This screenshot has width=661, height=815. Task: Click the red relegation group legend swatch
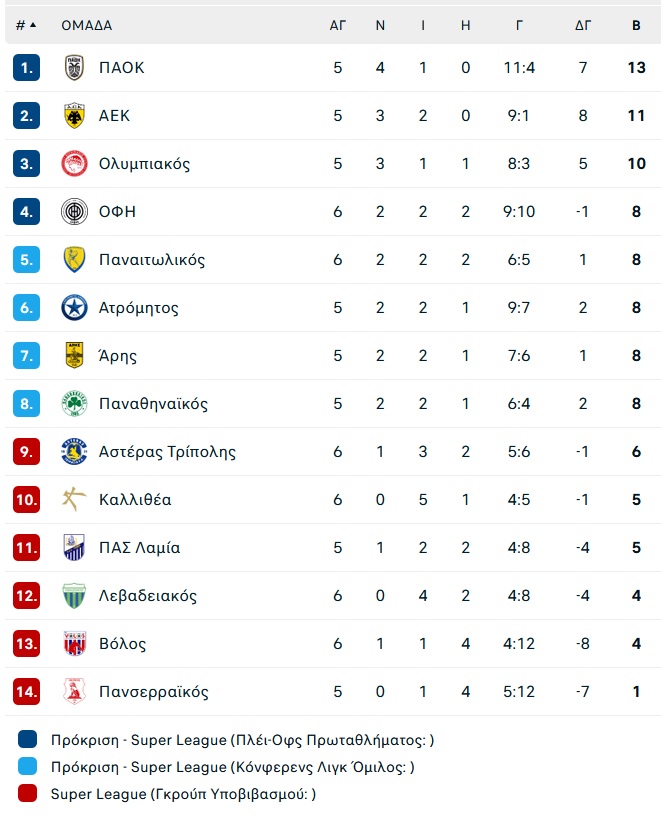pyautogui.click(x=28, y=793)
